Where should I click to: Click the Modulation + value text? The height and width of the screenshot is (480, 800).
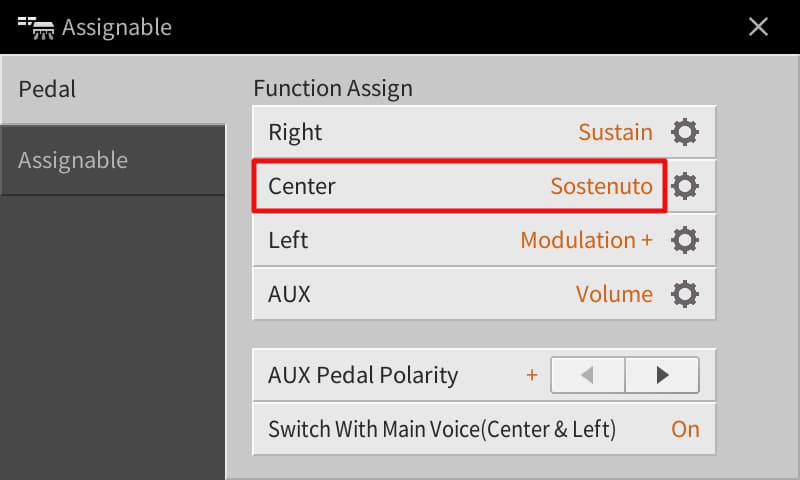pyautogui.click(x=586, y=240)
